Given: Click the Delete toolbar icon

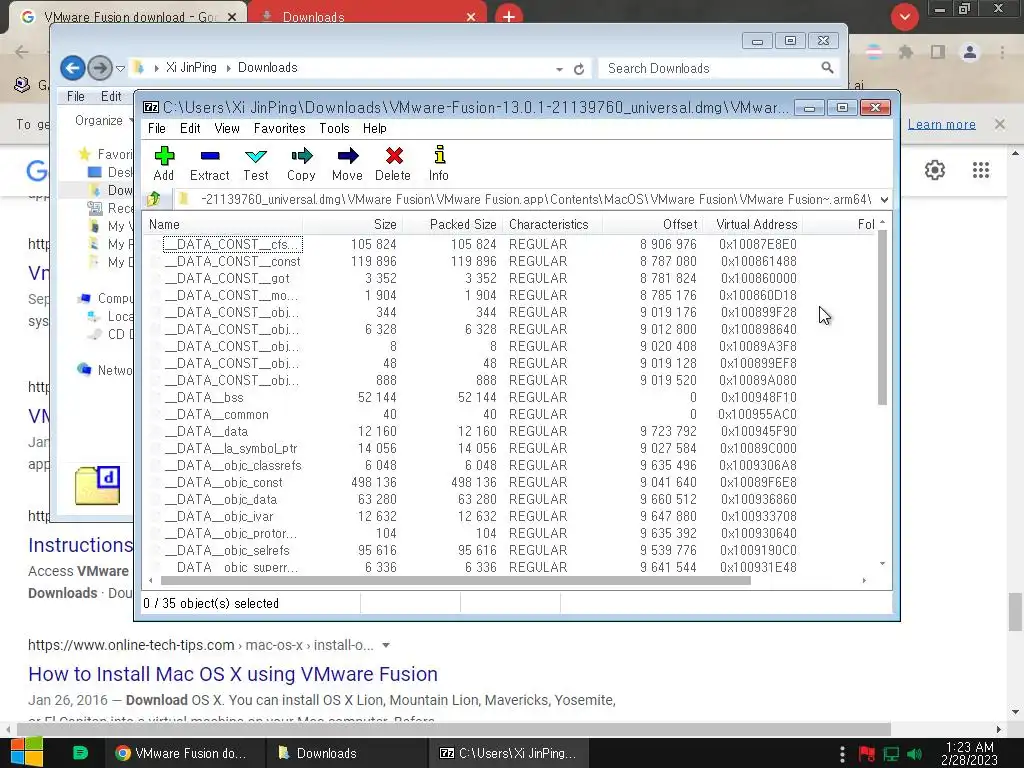Looking at the screenshot, I should [x=392, y=163].
